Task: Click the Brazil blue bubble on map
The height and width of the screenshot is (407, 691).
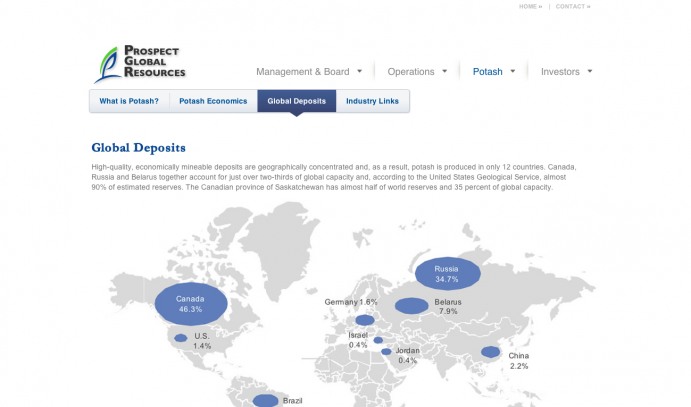Action: (265, 400)
